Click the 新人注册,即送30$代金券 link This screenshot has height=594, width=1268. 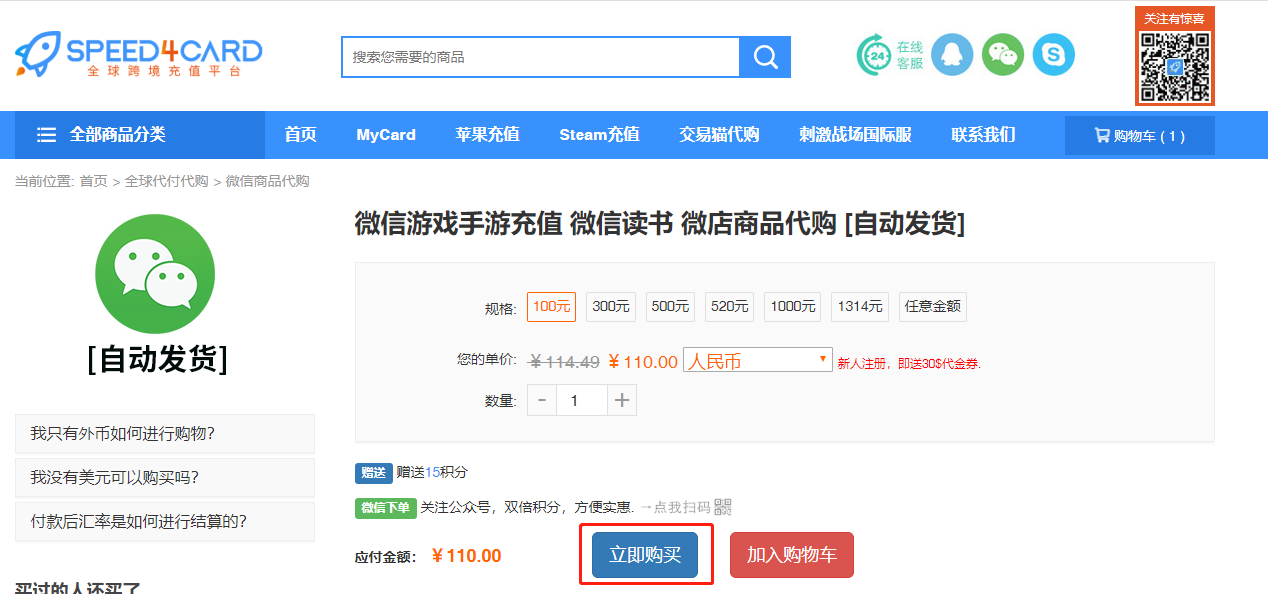909,364
